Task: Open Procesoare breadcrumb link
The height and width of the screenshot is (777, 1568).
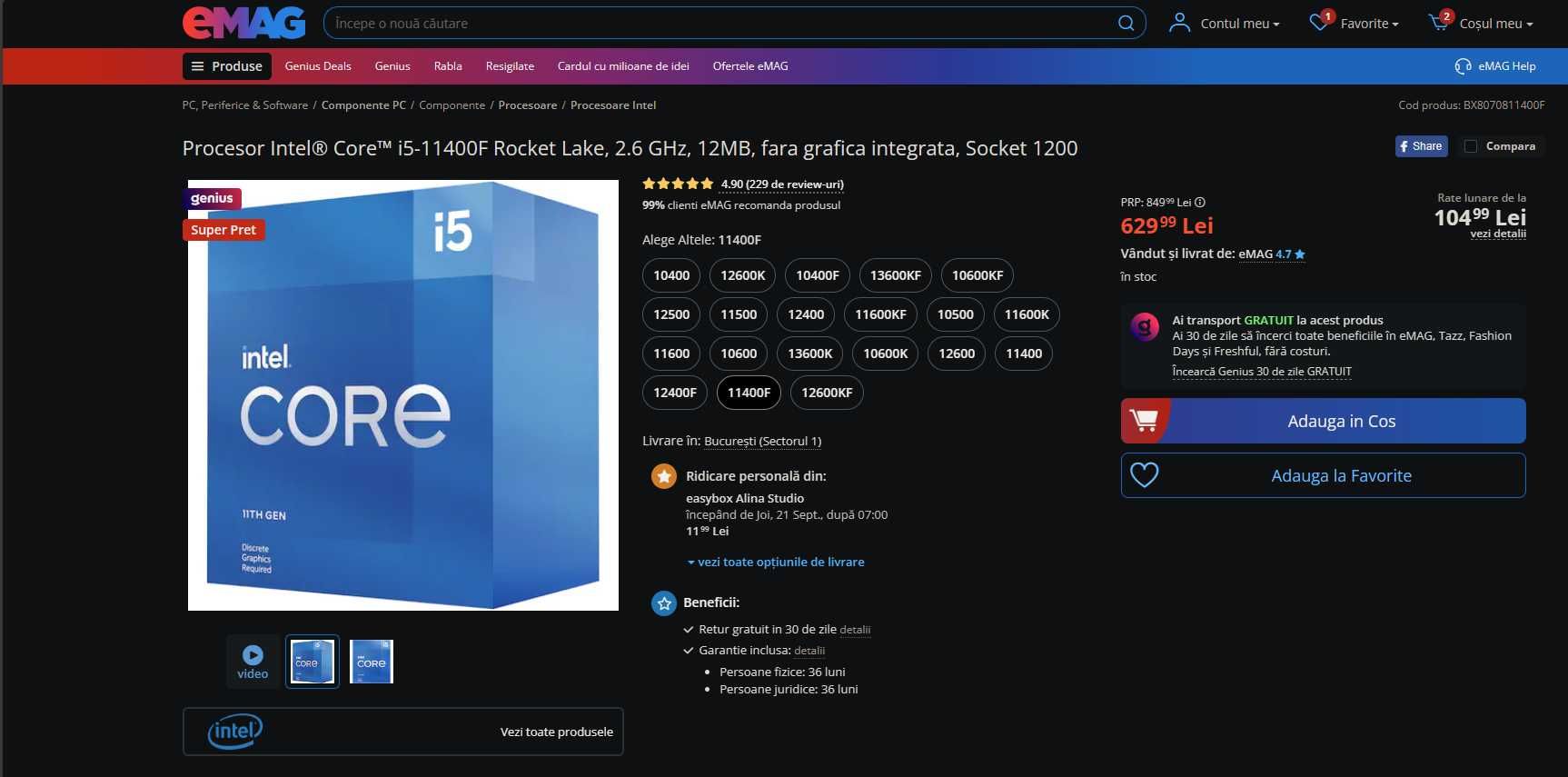Action: [528, 105]
